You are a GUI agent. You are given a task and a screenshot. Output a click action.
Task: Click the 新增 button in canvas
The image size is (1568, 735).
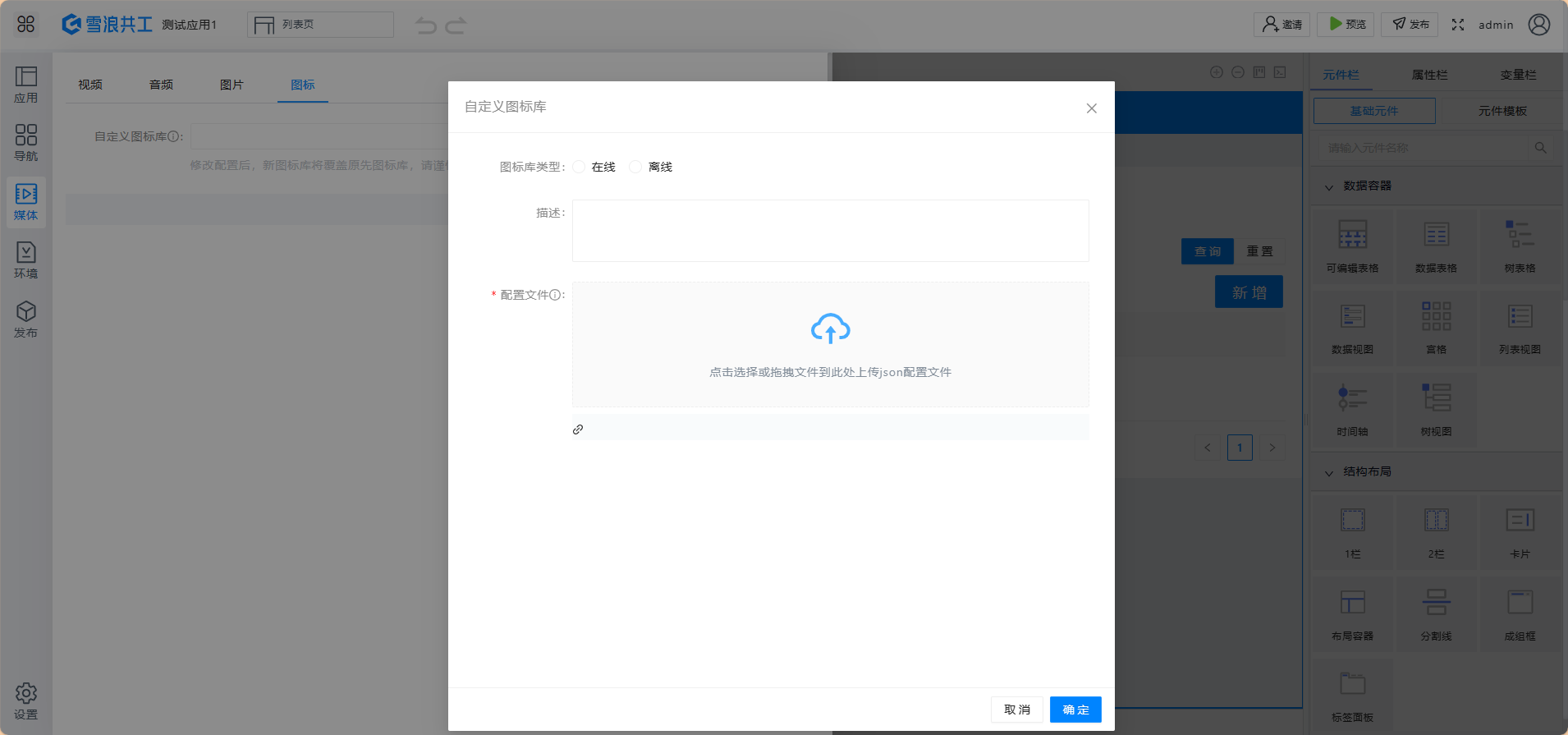1249,292
